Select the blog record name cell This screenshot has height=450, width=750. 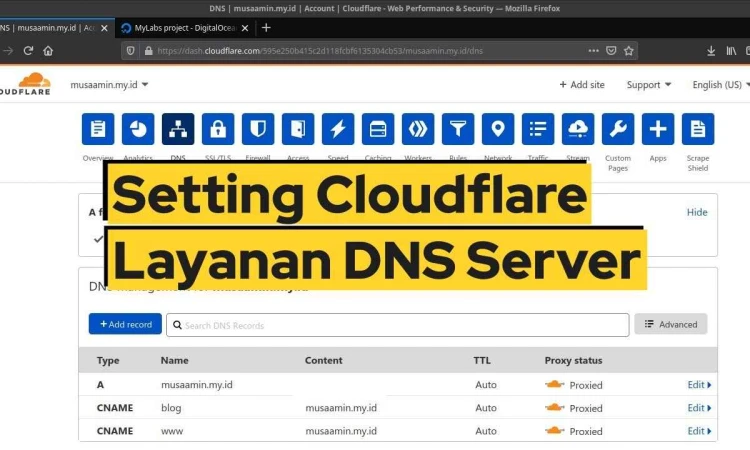(171, 408)
